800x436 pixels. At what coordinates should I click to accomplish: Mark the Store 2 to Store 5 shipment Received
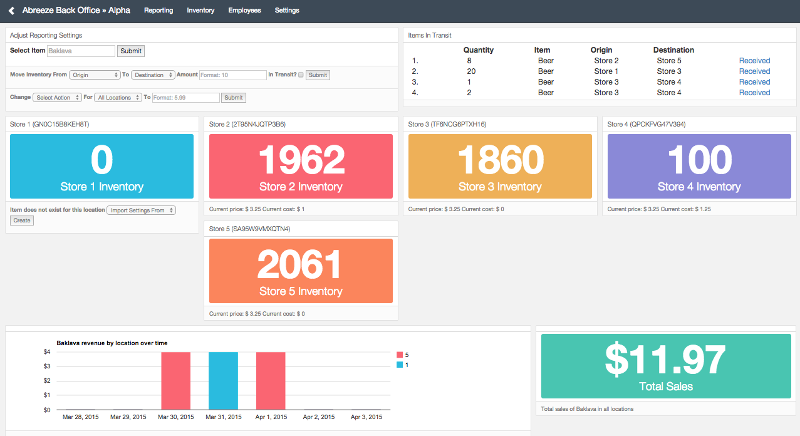tap(754, 60)
